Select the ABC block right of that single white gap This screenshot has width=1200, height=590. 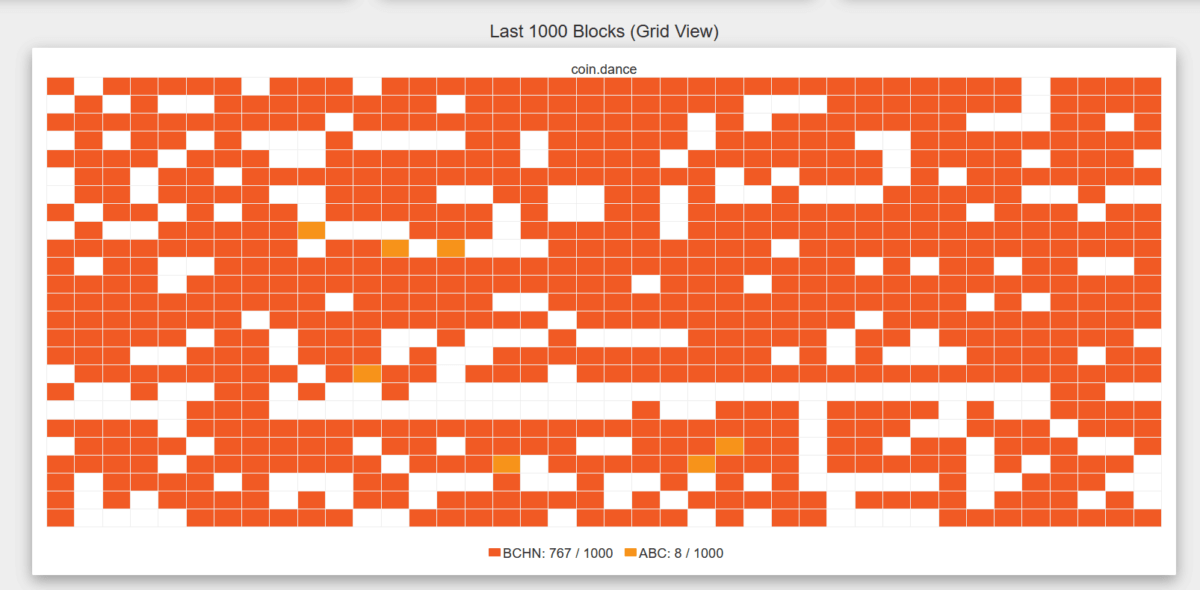pyautogui.click(x=451, y=248)
